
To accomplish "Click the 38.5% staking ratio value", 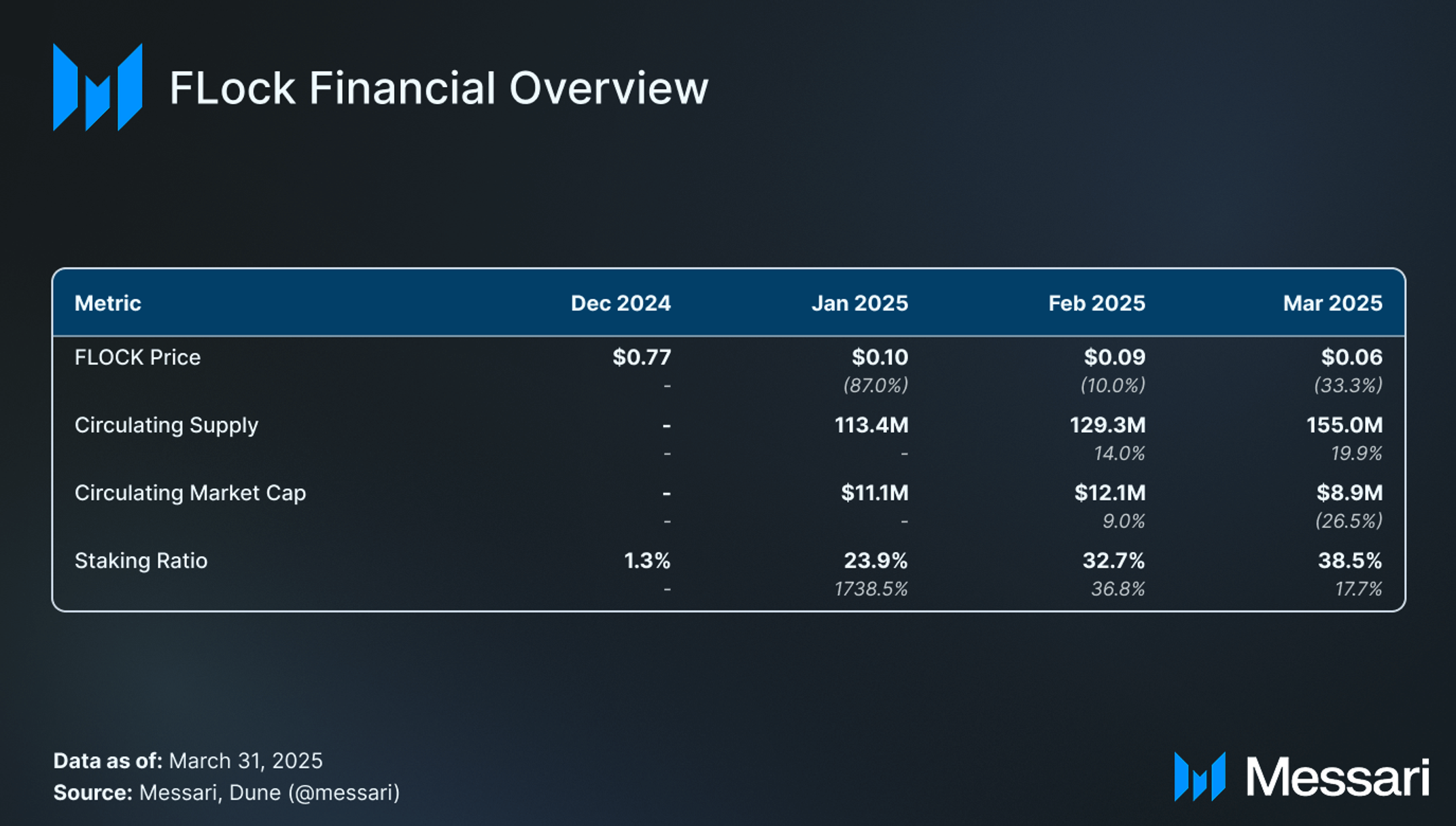I will pyautogui.click(x=1350, y=561).
